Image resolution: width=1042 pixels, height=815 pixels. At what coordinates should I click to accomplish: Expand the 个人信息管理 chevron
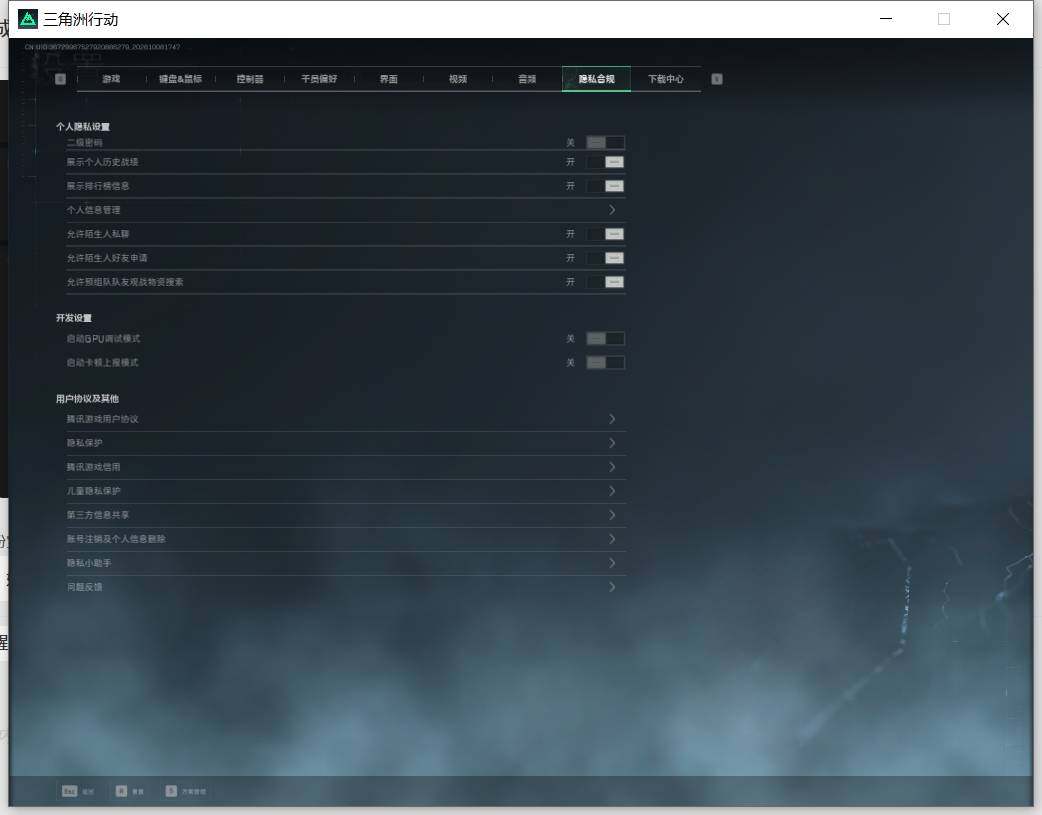(612, 210)
